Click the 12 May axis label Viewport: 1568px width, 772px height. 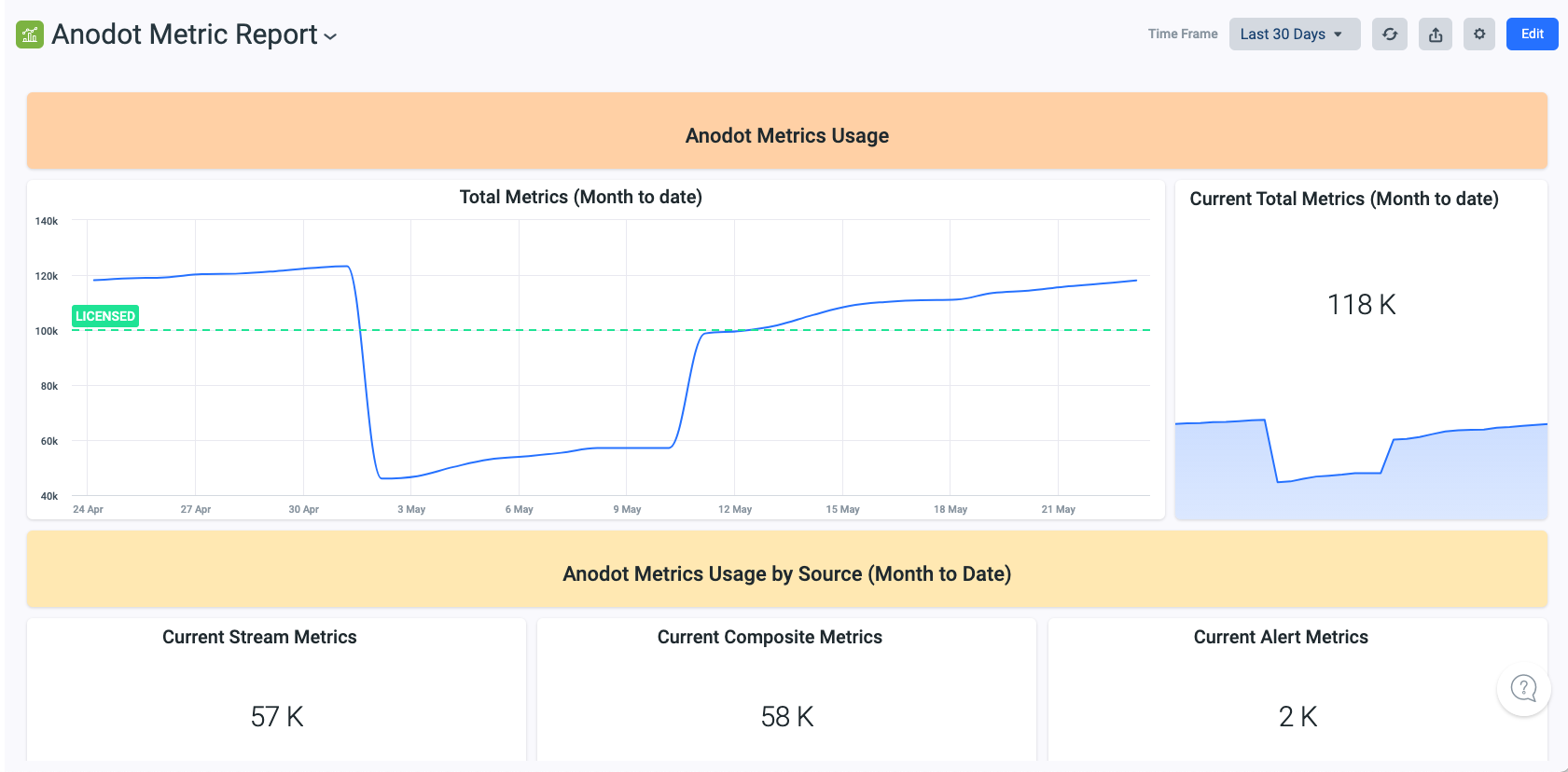pos(735,509)
